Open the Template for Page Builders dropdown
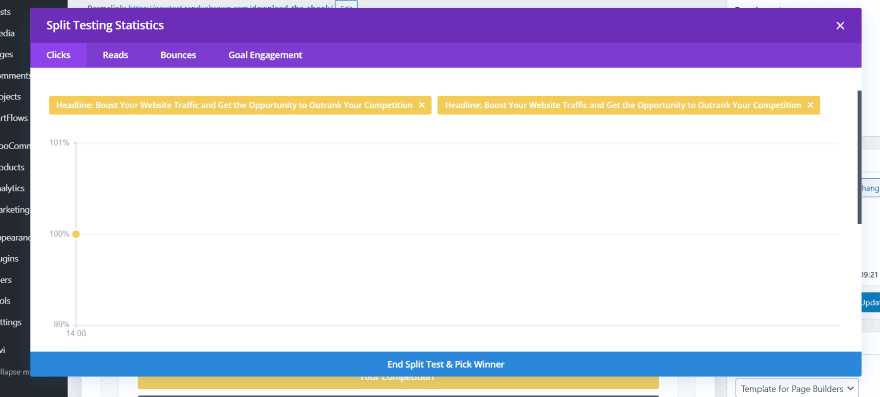This screenshot has height=397, width=880. pyautogui.click(x=797, y=389)
